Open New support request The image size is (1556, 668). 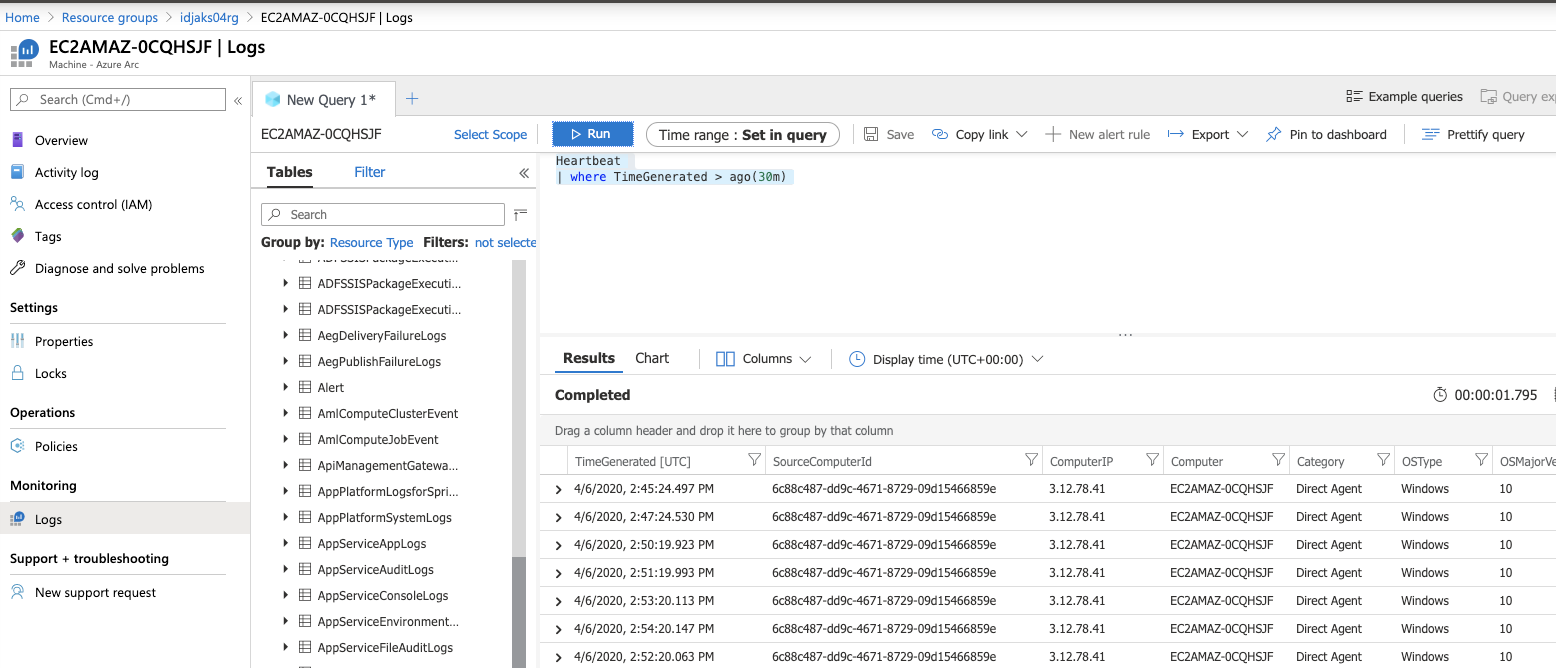pyautogui.click(x=95, y=592)
